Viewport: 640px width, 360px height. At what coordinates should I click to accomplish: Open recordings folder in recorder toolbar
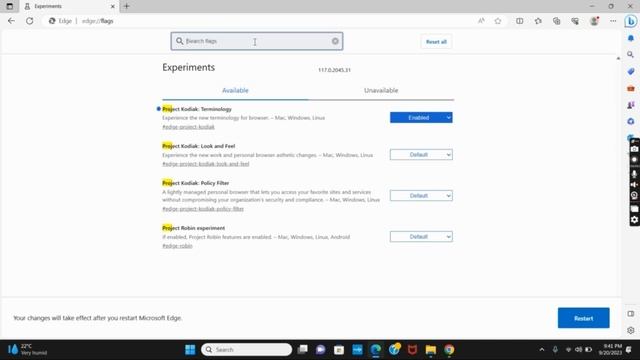tap(634, 209)
